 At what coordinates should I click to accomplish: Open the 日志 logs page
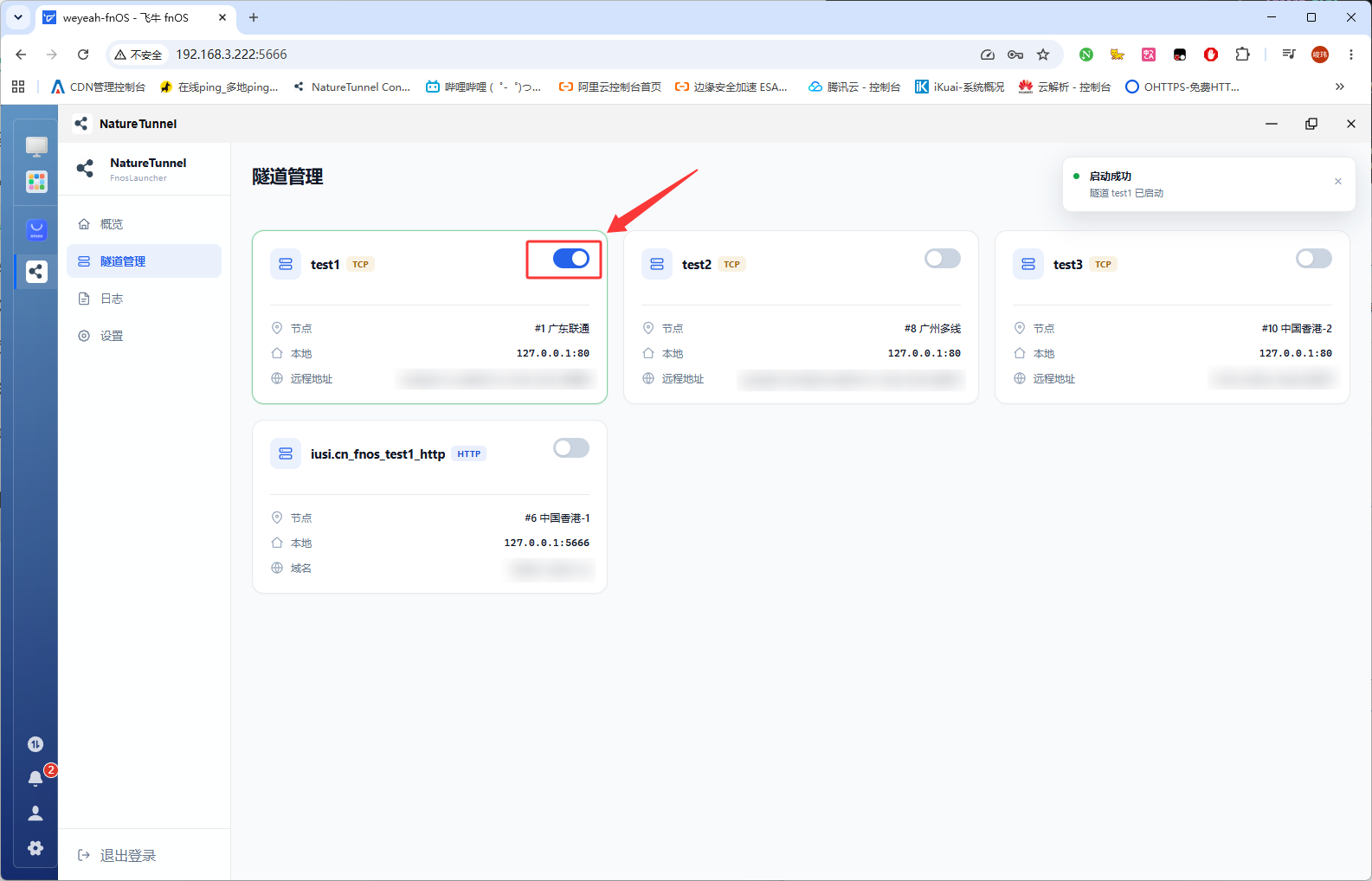144,299
